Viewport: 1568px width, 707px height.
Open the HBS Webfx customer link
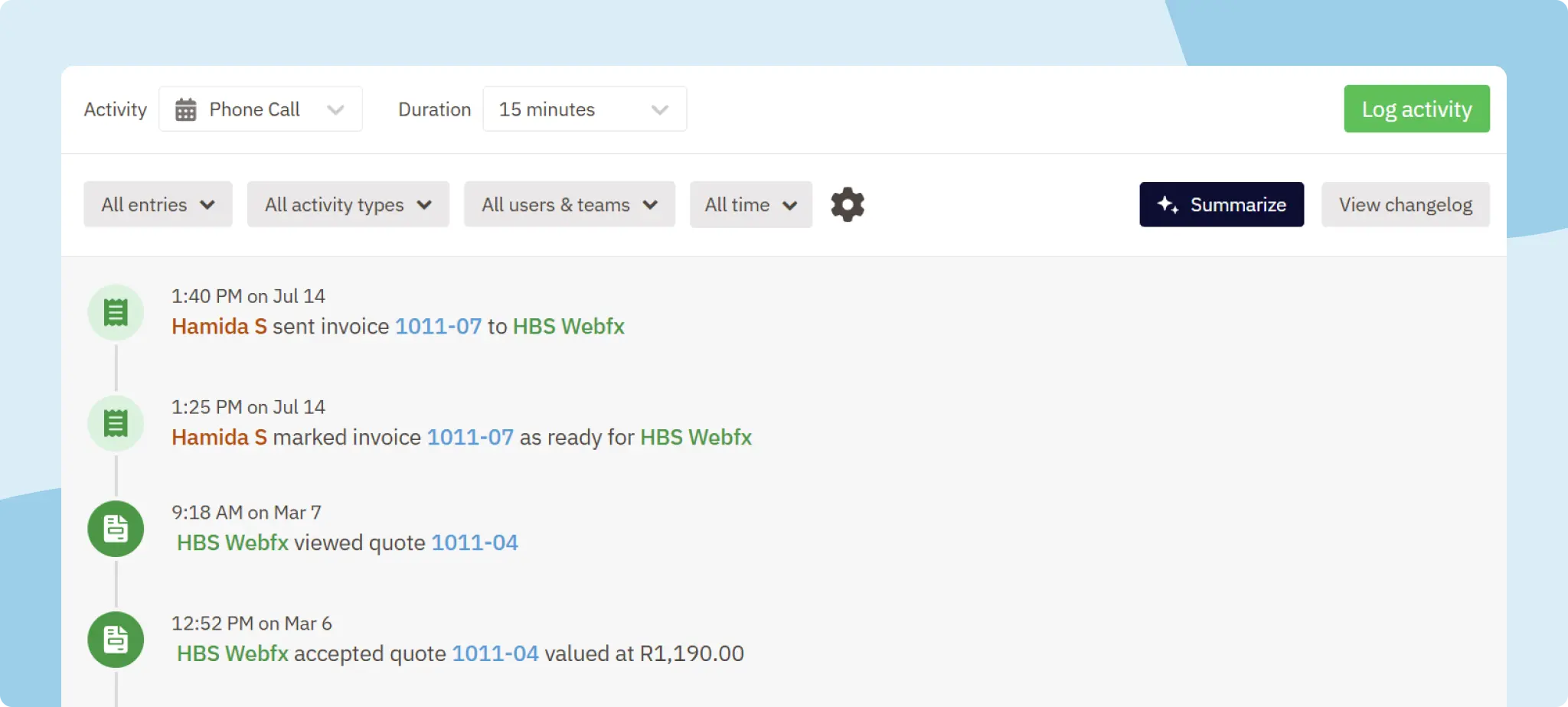tap(569, 326)
